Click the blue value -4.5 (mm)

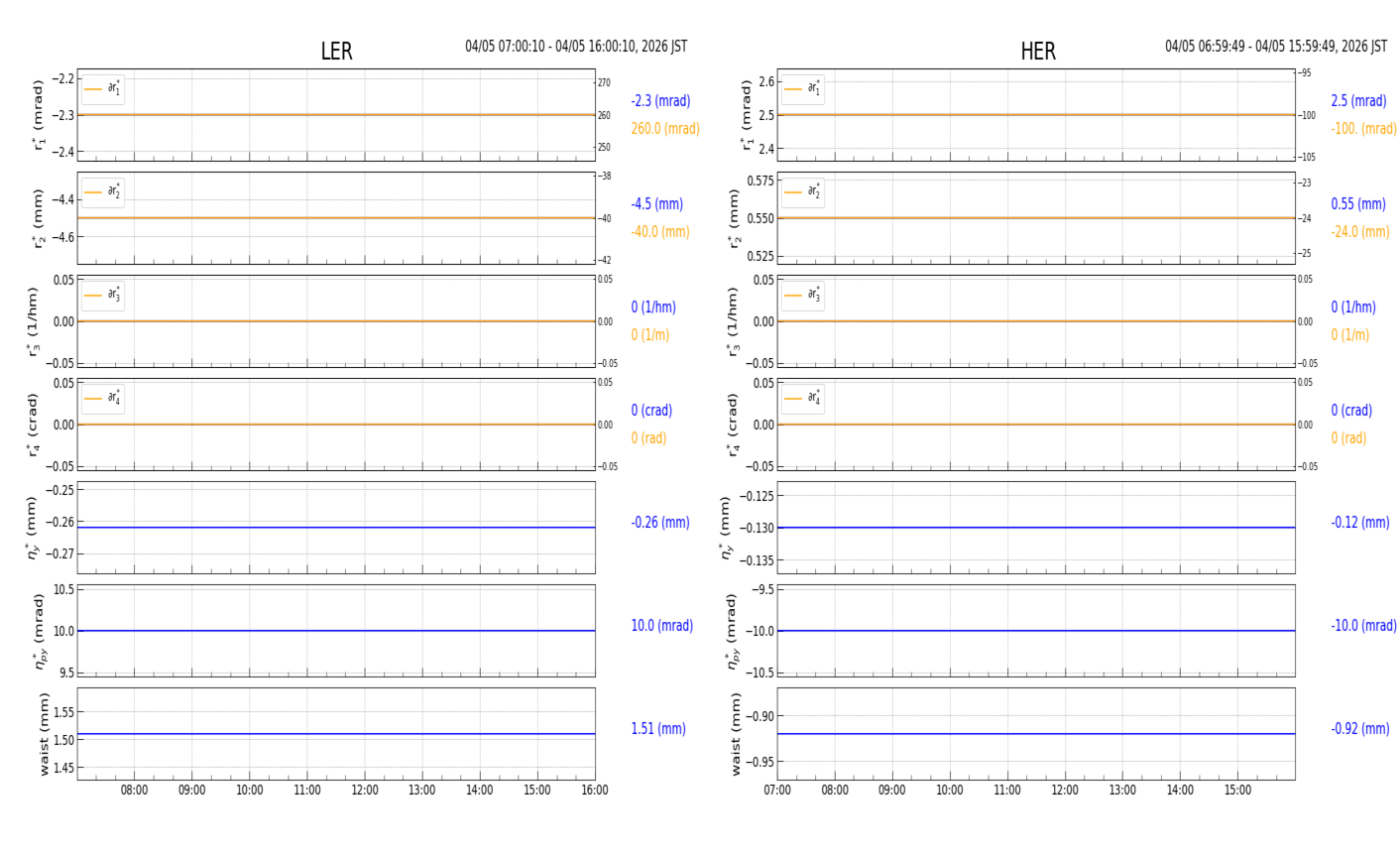point(657,204)
